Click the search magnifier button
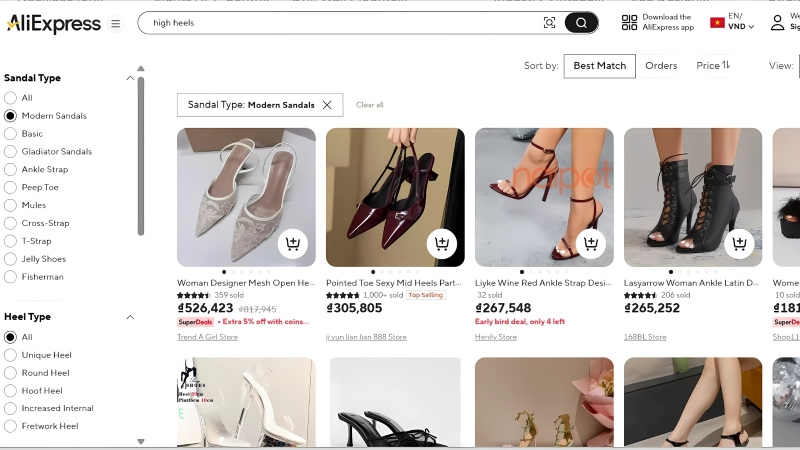800x450 pixels. (x=581, y=23)
